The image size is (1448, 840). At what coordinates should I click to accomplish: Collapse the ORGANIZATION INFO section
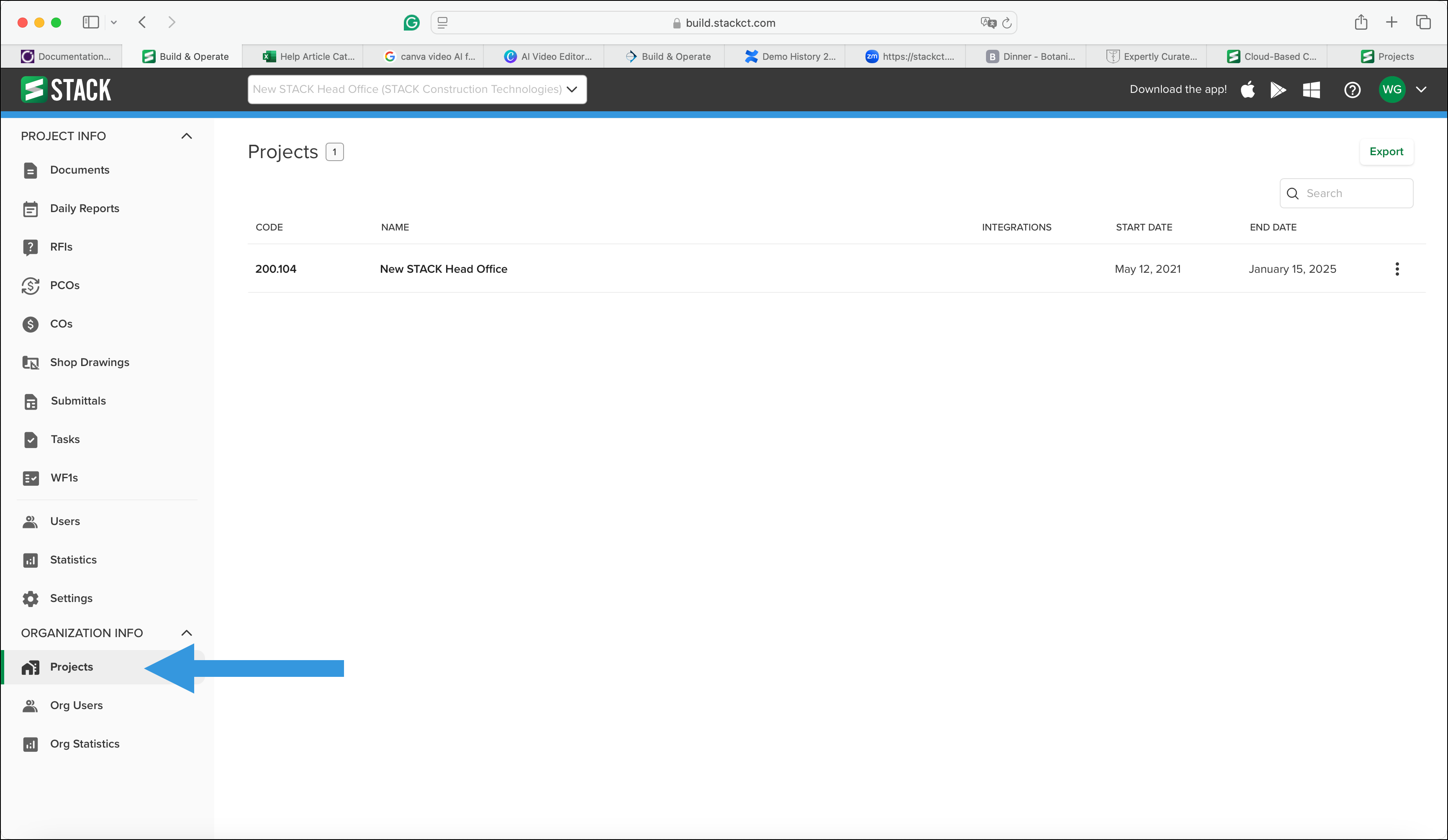[186, 633]
